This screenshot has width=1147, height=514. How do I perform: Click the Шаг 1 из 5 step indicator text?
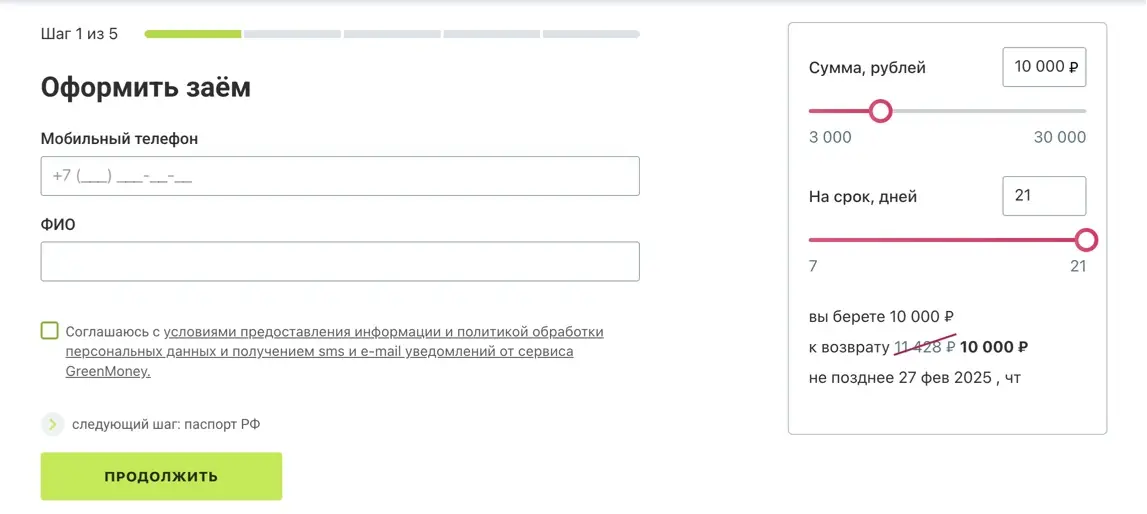[79, 34]
